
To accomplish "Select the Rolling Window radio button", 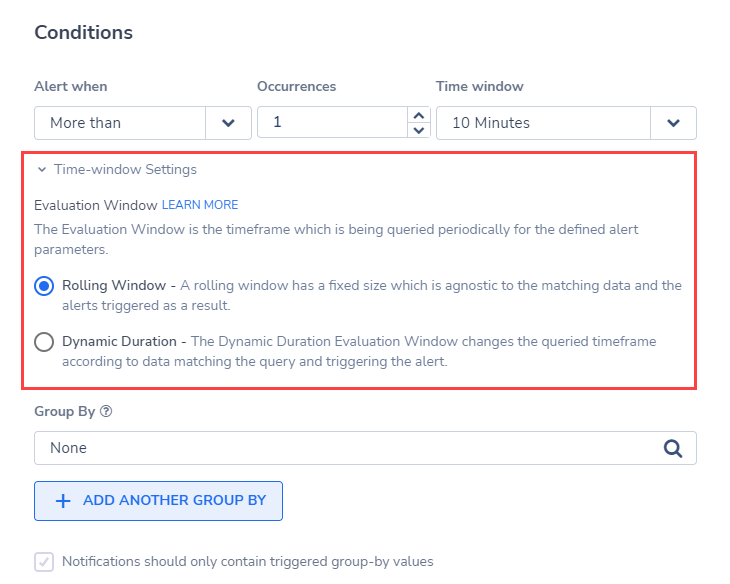I will coord(44,286).
